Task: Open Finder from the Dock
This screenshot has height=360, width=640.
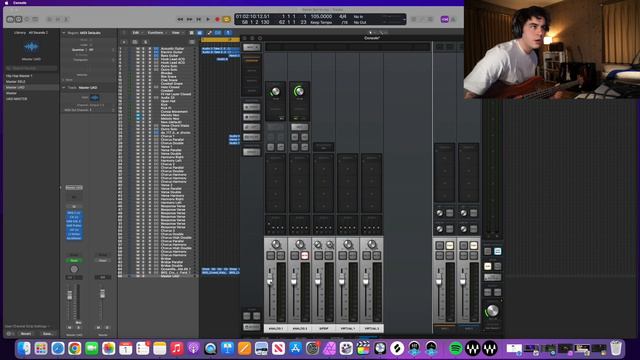Action: coord(24,348)
